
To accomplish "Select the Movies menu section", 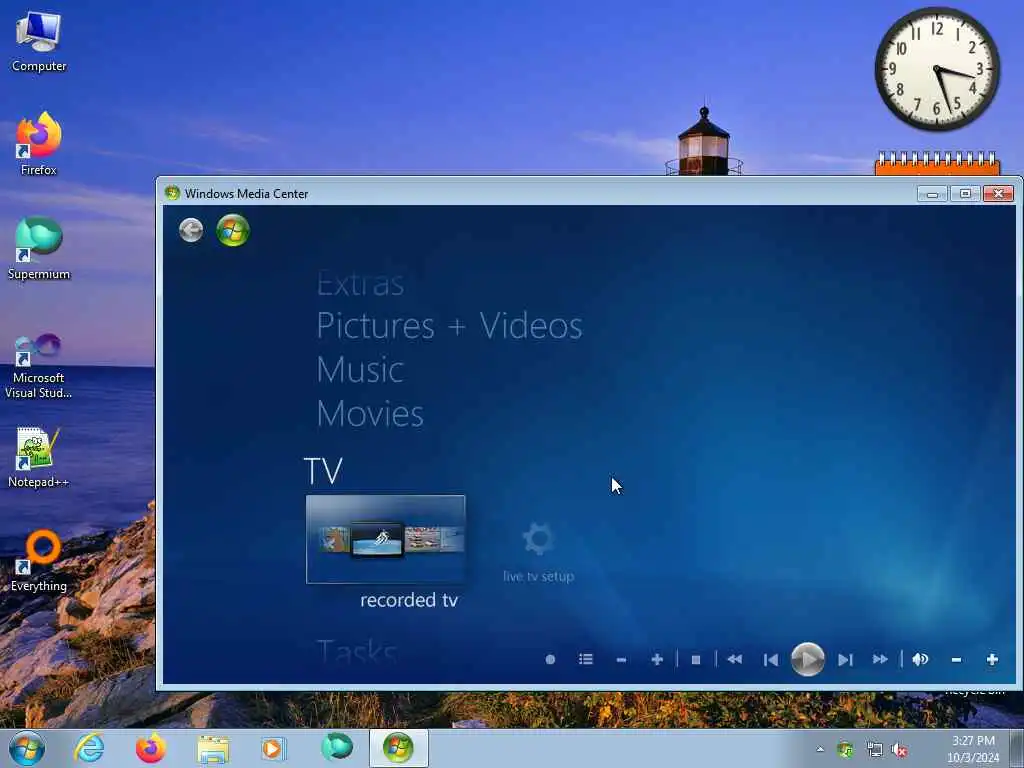I will click(x=370, y=413).
